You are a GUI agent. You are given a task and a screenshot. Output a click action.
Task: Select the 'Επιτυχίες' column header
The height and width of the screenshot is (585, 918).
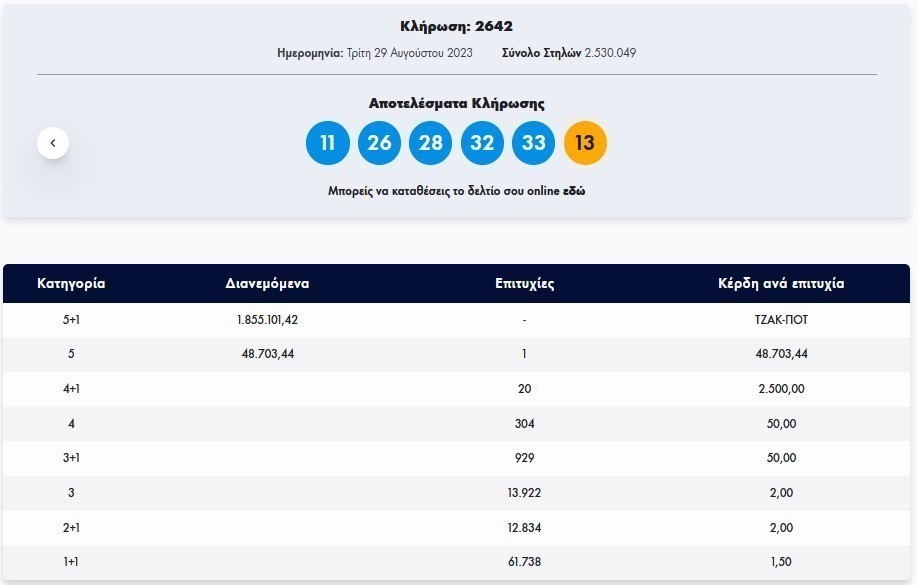point(524,283)
